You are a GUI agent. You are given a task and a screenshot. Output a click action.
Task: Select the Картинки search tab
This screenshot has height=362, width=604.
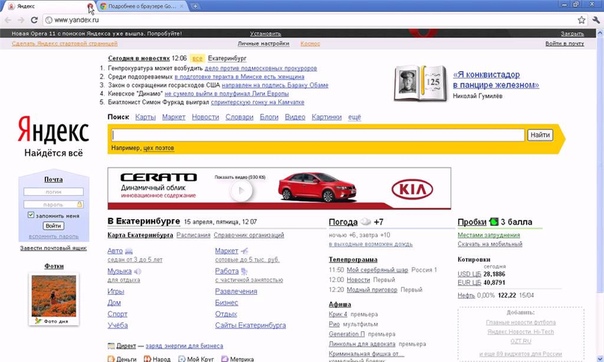click(x=327, y=117)
